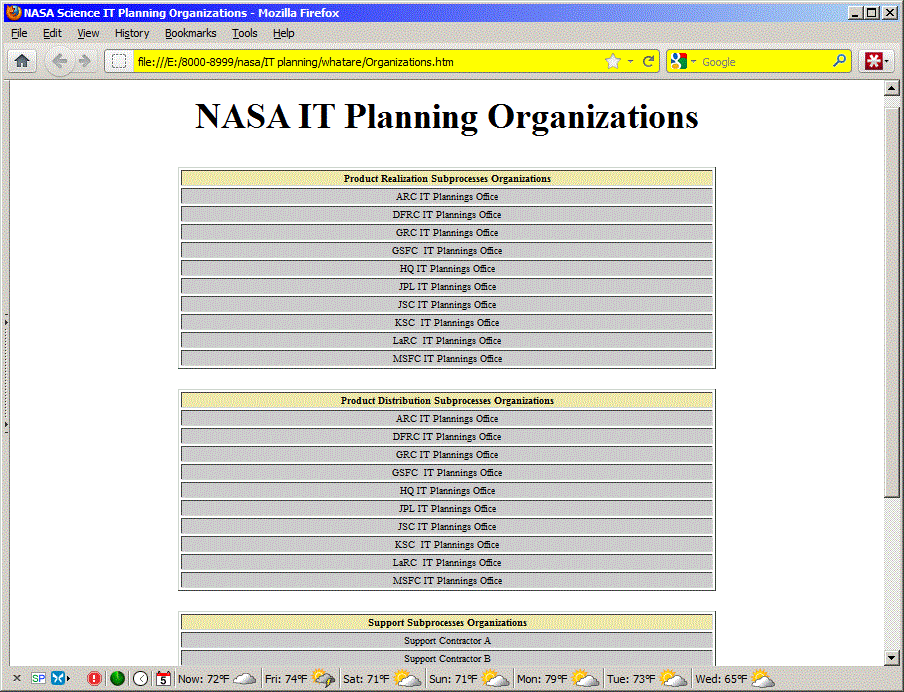Screen dimensions: 904x692
Task: Navigate back with the Back arrow
Action: tap(59, 61)
